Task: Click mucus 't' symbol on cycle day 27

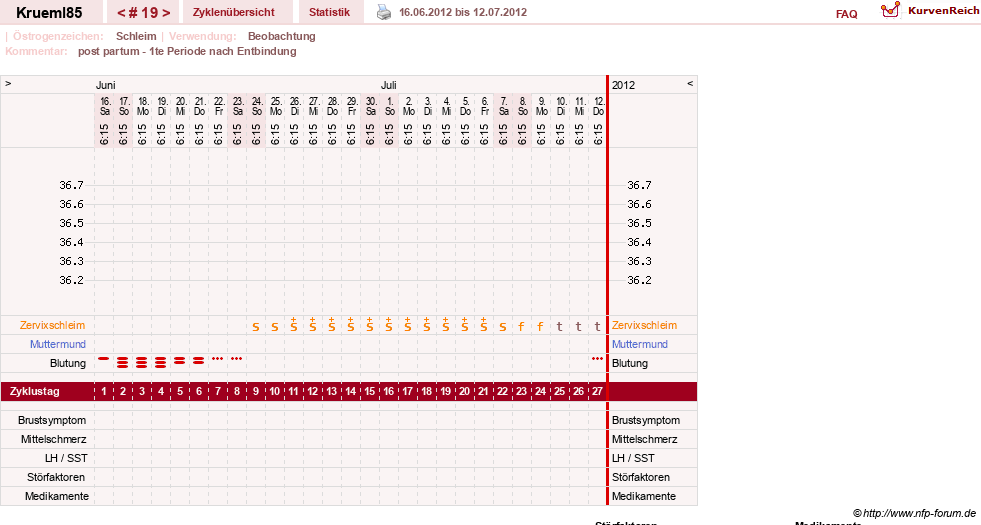Action: [x=597, y=326]
